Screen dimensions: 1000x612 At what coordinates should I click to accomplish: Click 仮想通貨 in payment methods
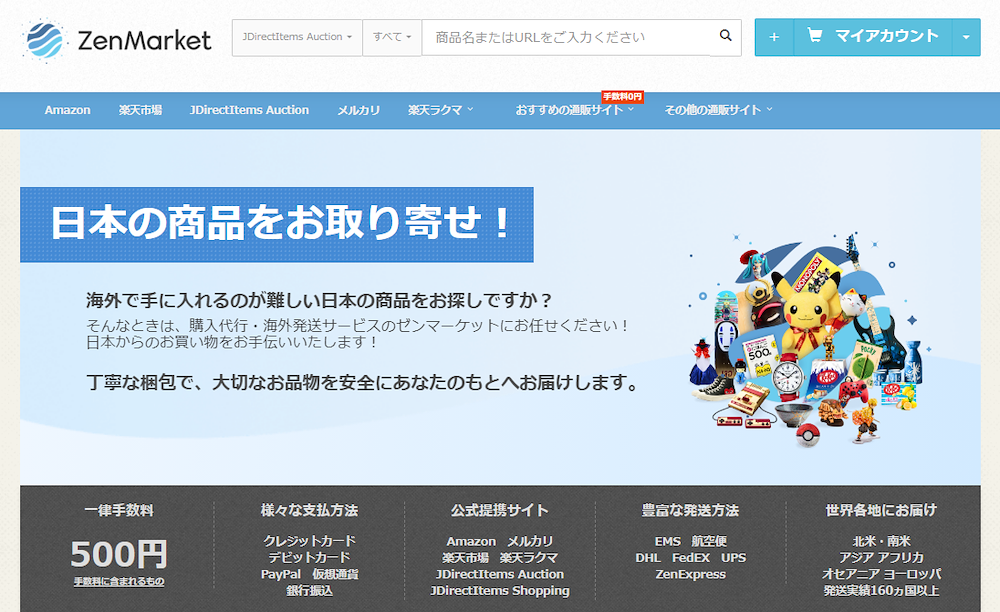[335, 574]
